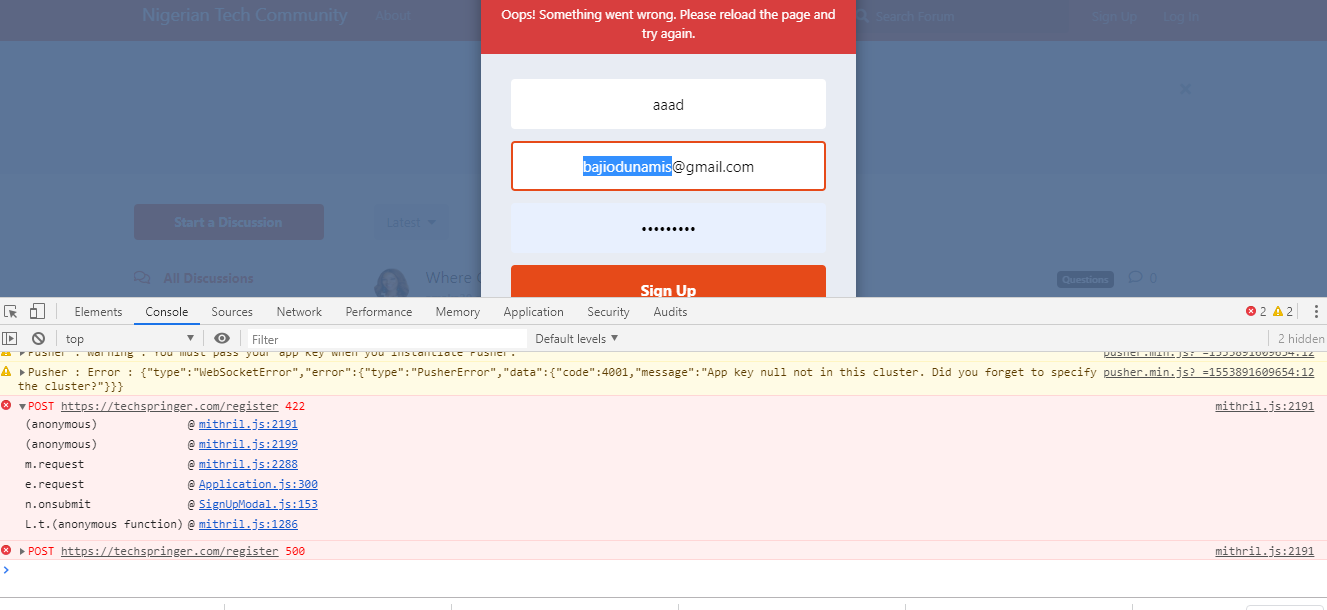The image size is (1327, 610).
Task: Switch to the Network tab
Action: pyautogui.click(x=299, y=312)
